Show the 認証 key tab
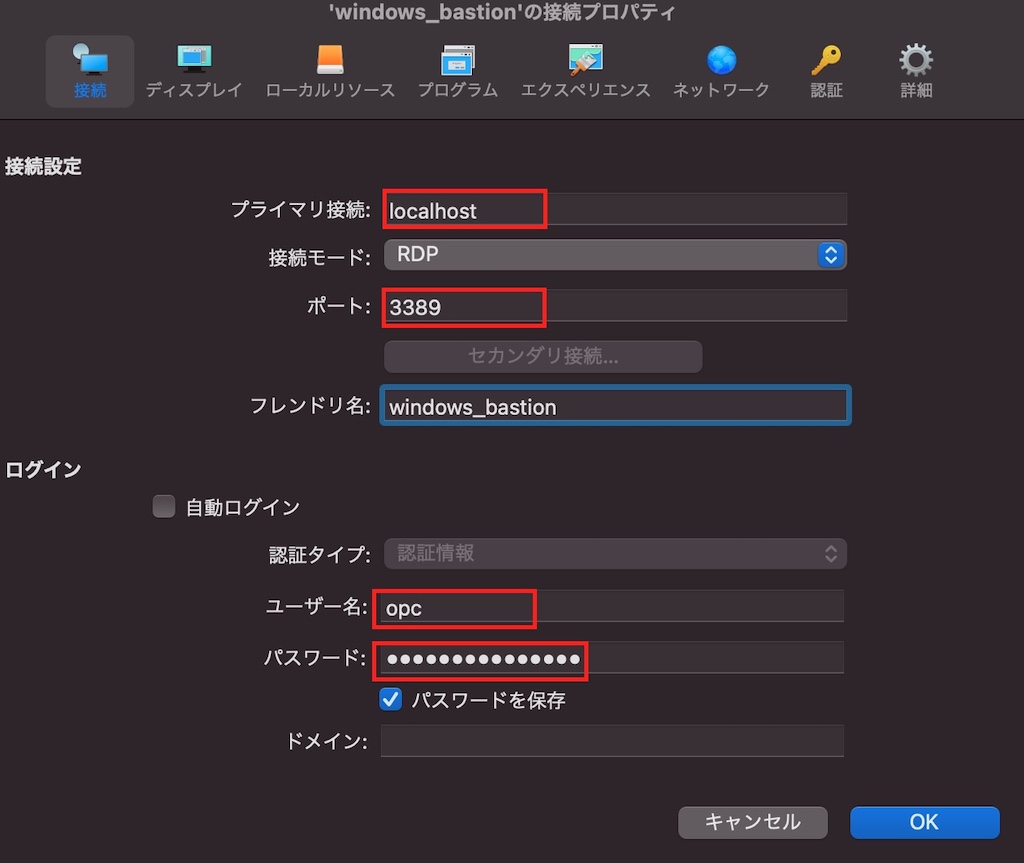 [826, 71]
